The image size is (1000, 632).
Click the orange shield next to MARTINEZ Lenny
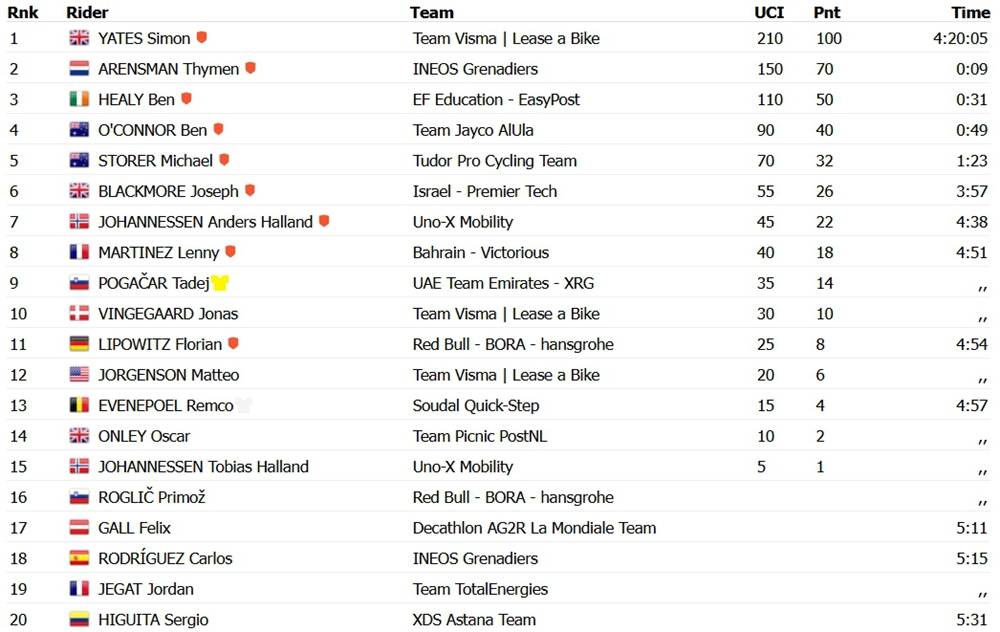coord(230,252)
